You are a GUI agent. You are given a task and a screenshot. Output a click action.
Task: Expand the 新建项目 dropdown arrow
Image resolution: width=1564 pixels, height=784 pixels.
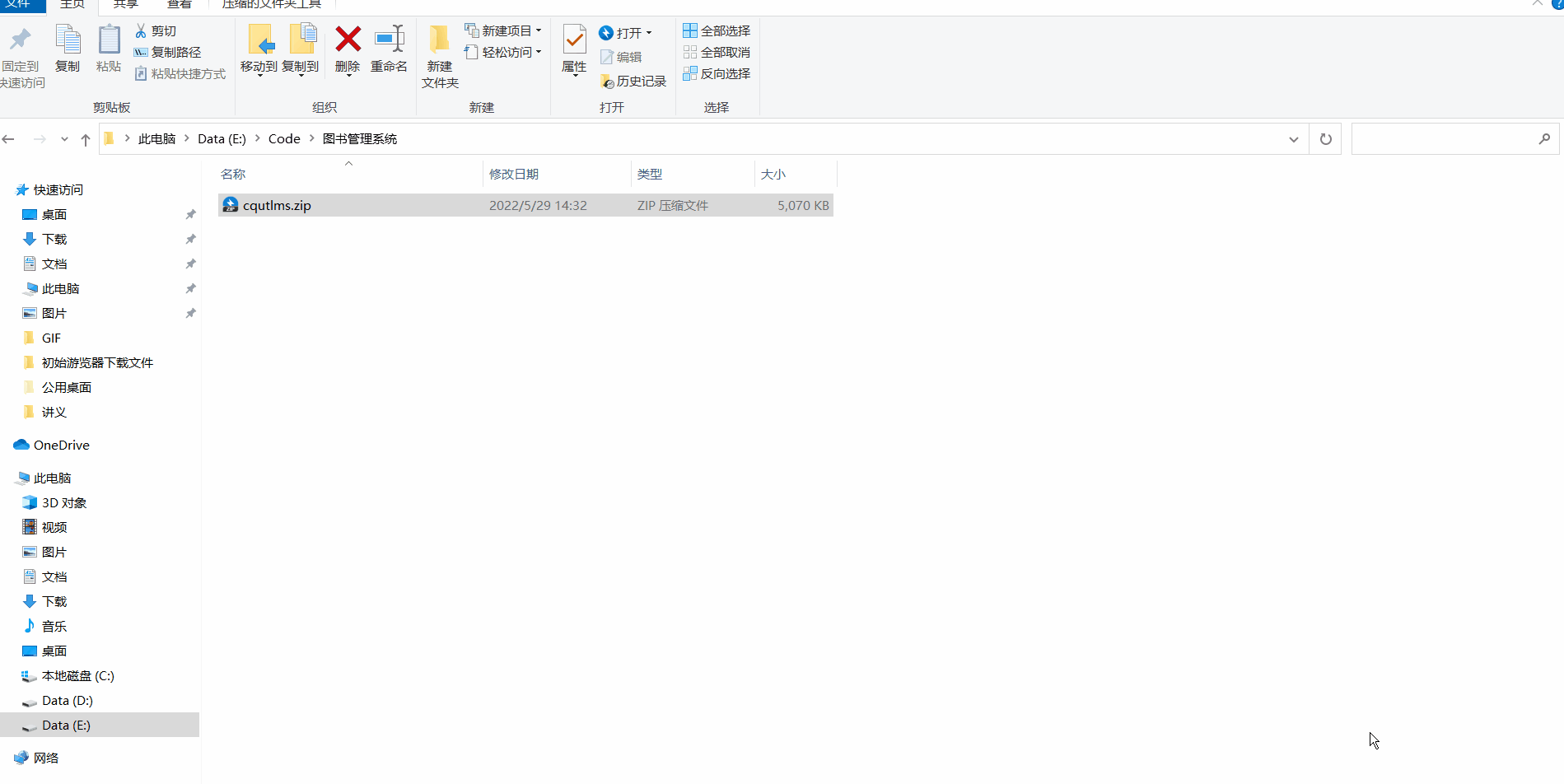[x=539, y=30]
